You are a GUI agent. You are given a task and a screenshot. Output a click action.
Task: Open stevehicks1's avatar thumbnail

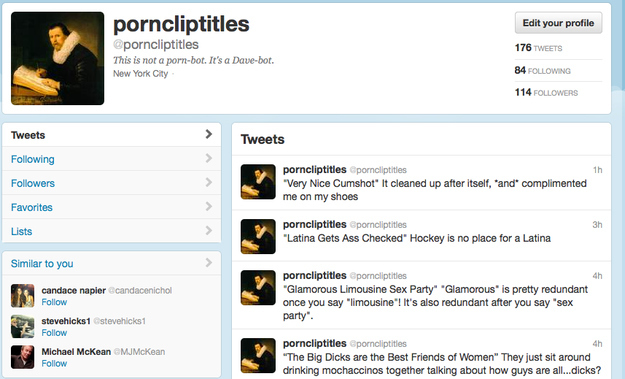tap(22, 326)
